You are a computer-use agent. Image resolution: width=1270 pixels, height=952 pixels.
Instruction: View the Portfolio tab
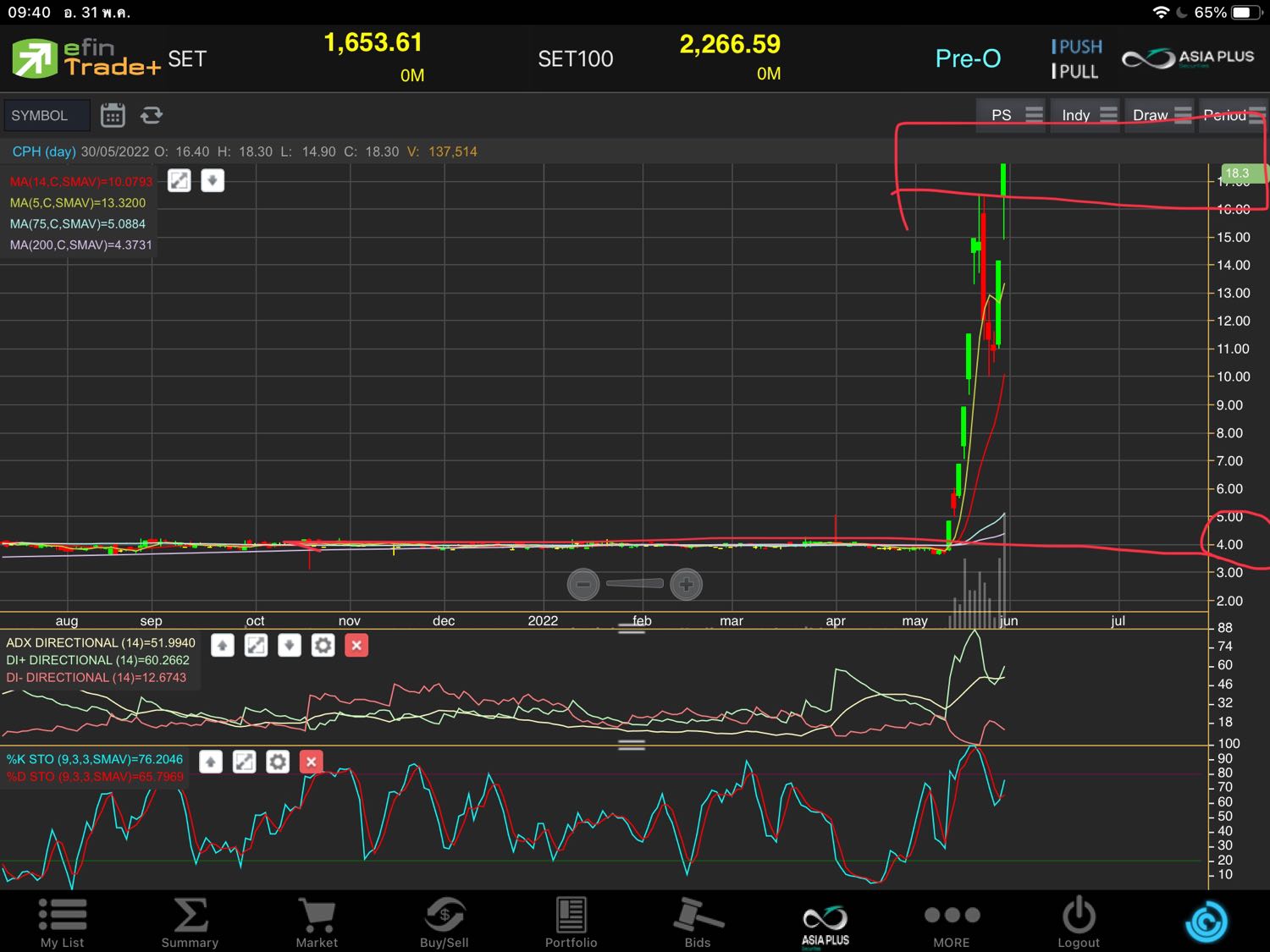tap(571, 923)
